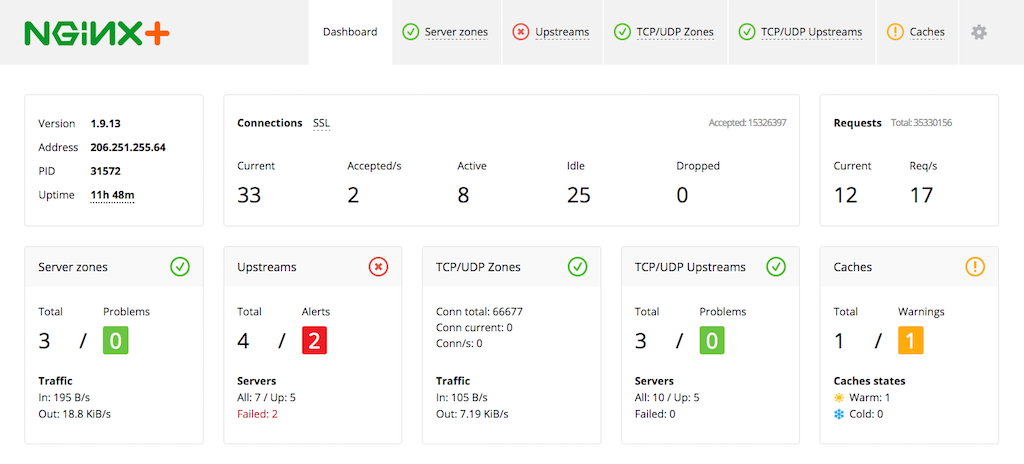Click the uptime value 11h 48m
The width and height of the screenshot is (1024, 464).
point(112,195)
